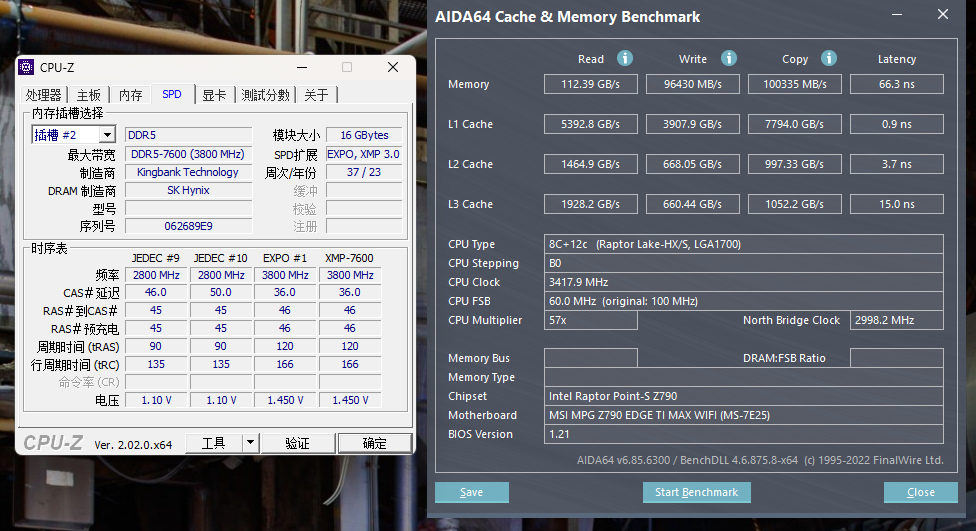The width and height of the screenshot is (976, 531).
Task: Click the Write info icon in AIDA64
Action: coord(729,59)
